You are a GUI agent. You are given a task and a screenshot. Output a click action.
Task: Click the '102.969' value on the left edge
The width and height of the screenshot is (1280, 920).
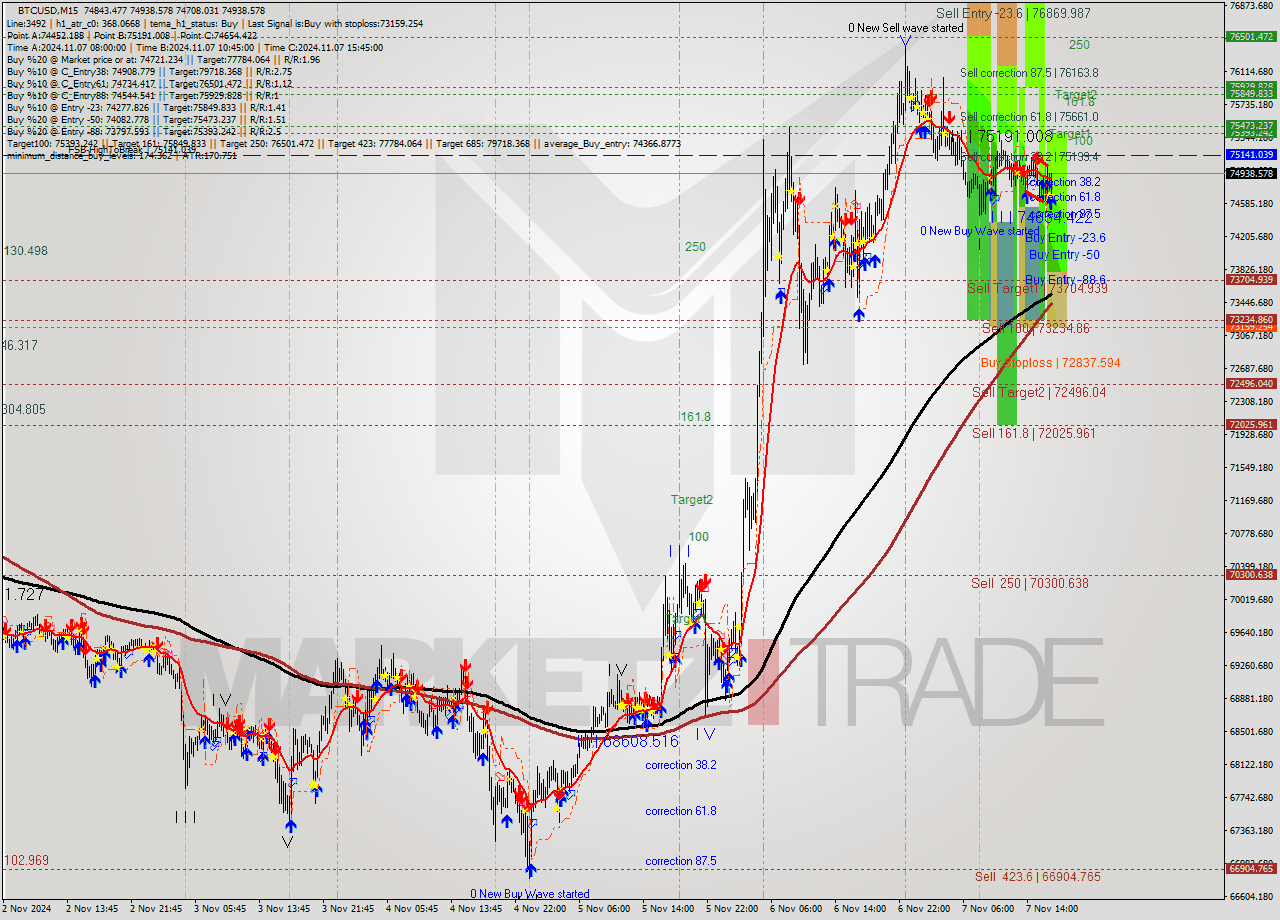[26, 860]
